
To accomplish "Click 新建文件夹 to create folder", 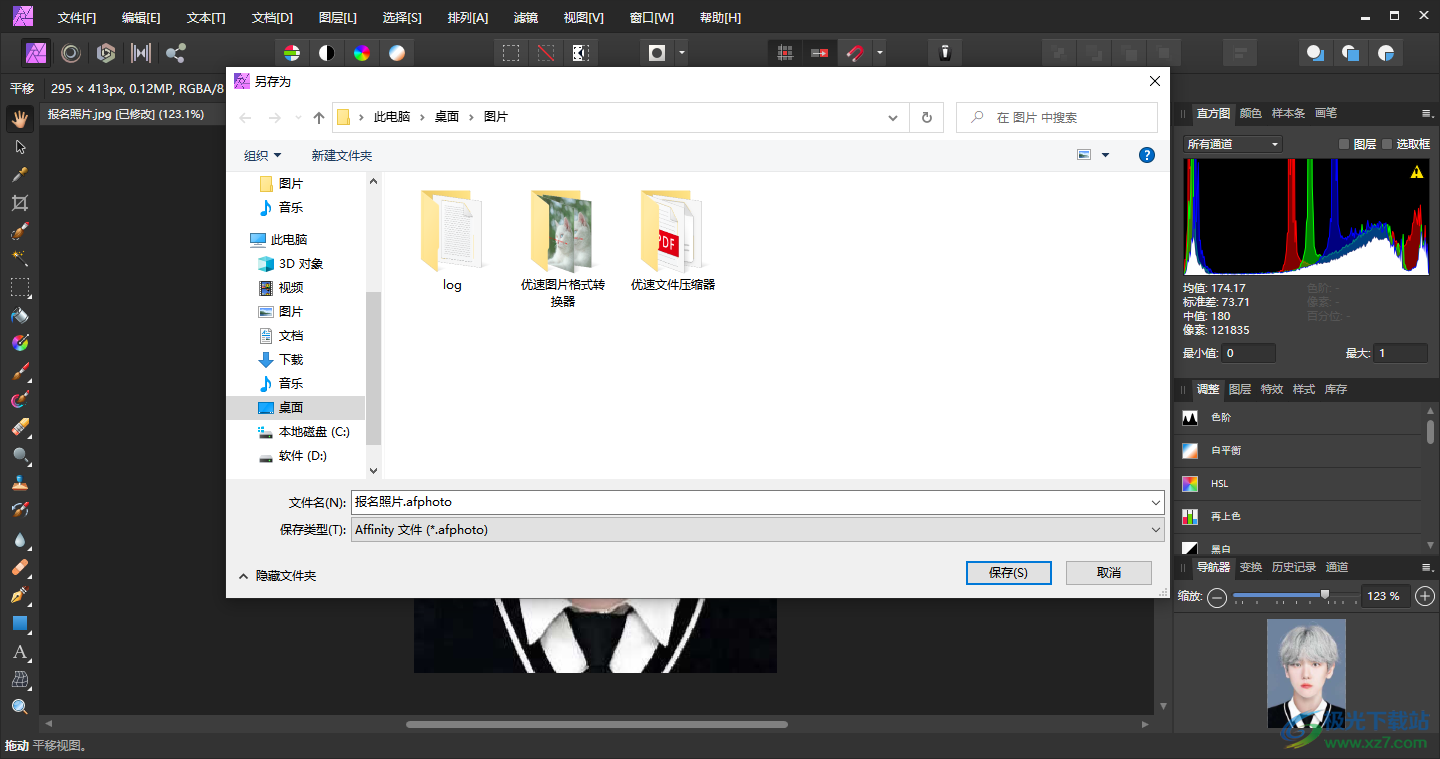I will [x=341, y=156].
